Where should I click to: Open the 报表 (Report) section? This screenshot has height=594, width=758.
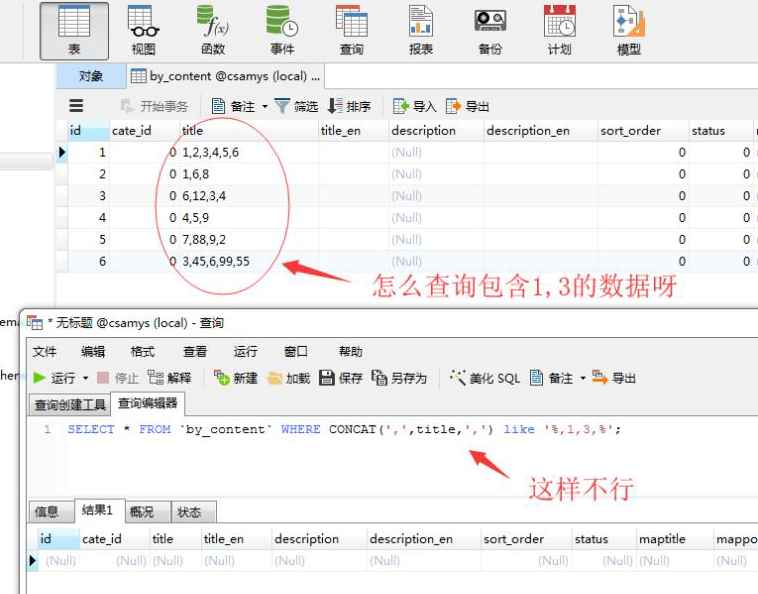tap(421, 31)
